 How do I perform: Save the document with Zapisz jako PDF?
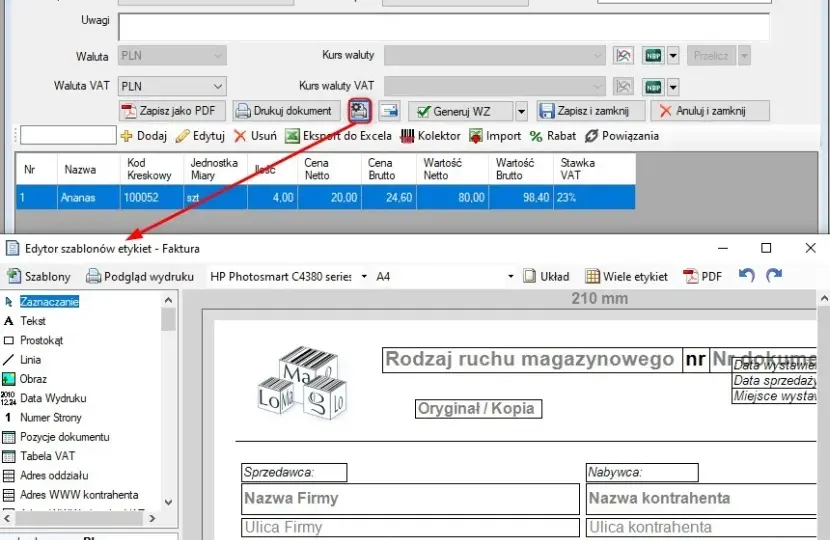click(x=172, y=111)
